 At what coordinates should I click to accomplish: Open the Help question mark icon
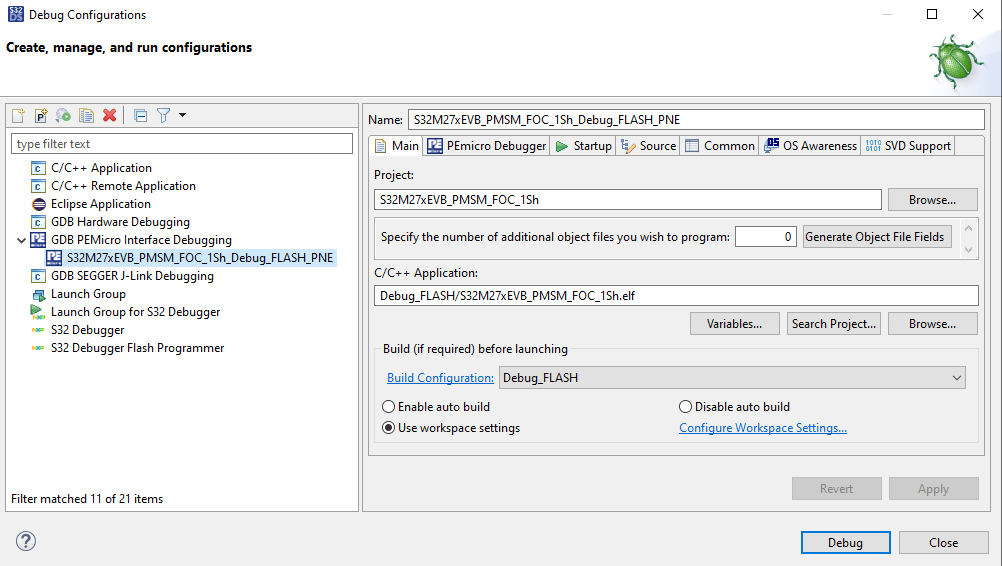tap(25, 542)
